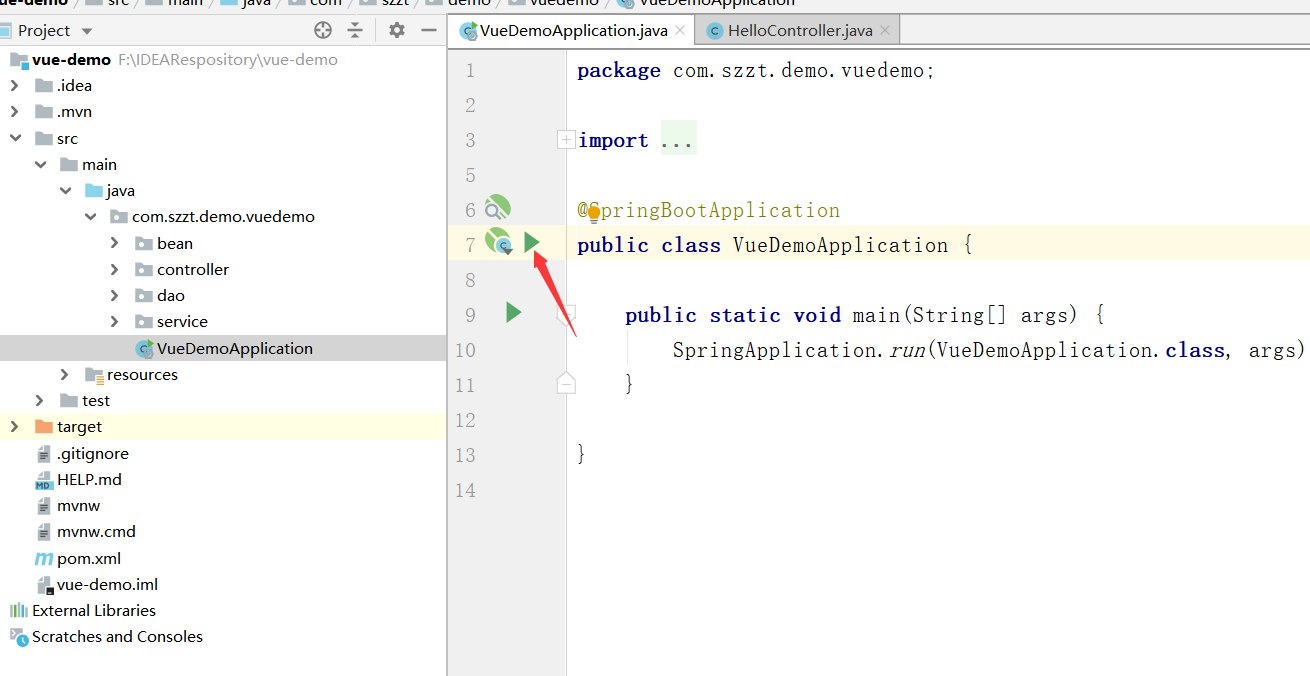This screenshot has height=676, width=1310.
Task: Expand the .idea folder chevron
Action: point(14,86)
